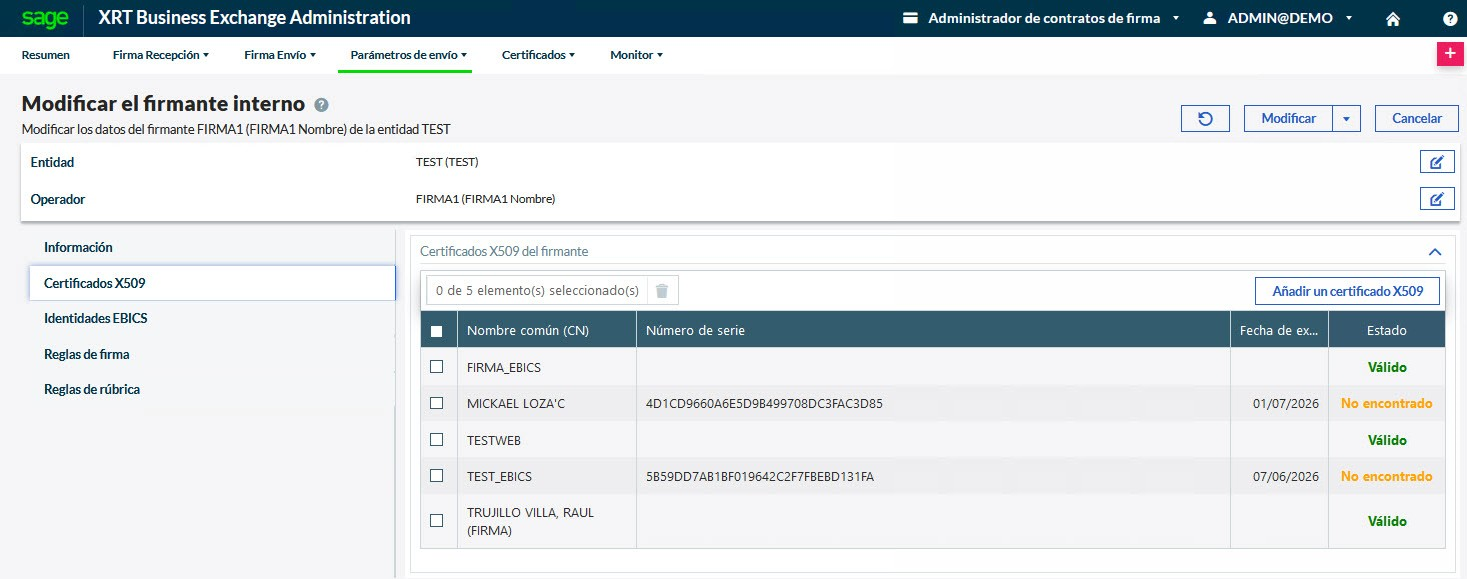Screen dimensions: 1467x579
Task: Open the ADMIN@DEMO user dropdown
Action: point(1278,18)
